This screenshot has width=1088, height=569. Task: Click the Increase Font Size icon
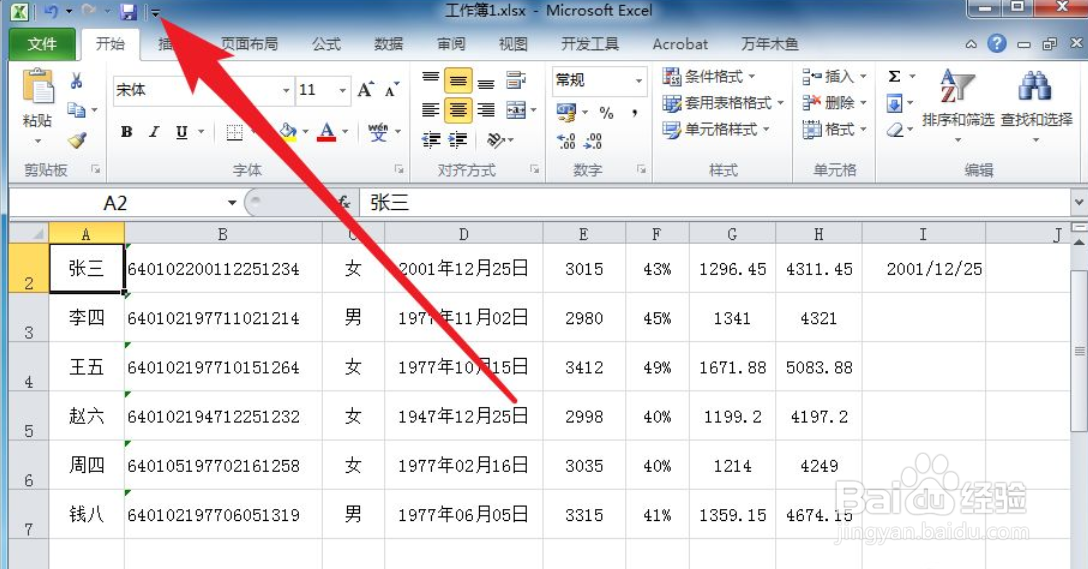pyautogui.click(x=365, y=90)
